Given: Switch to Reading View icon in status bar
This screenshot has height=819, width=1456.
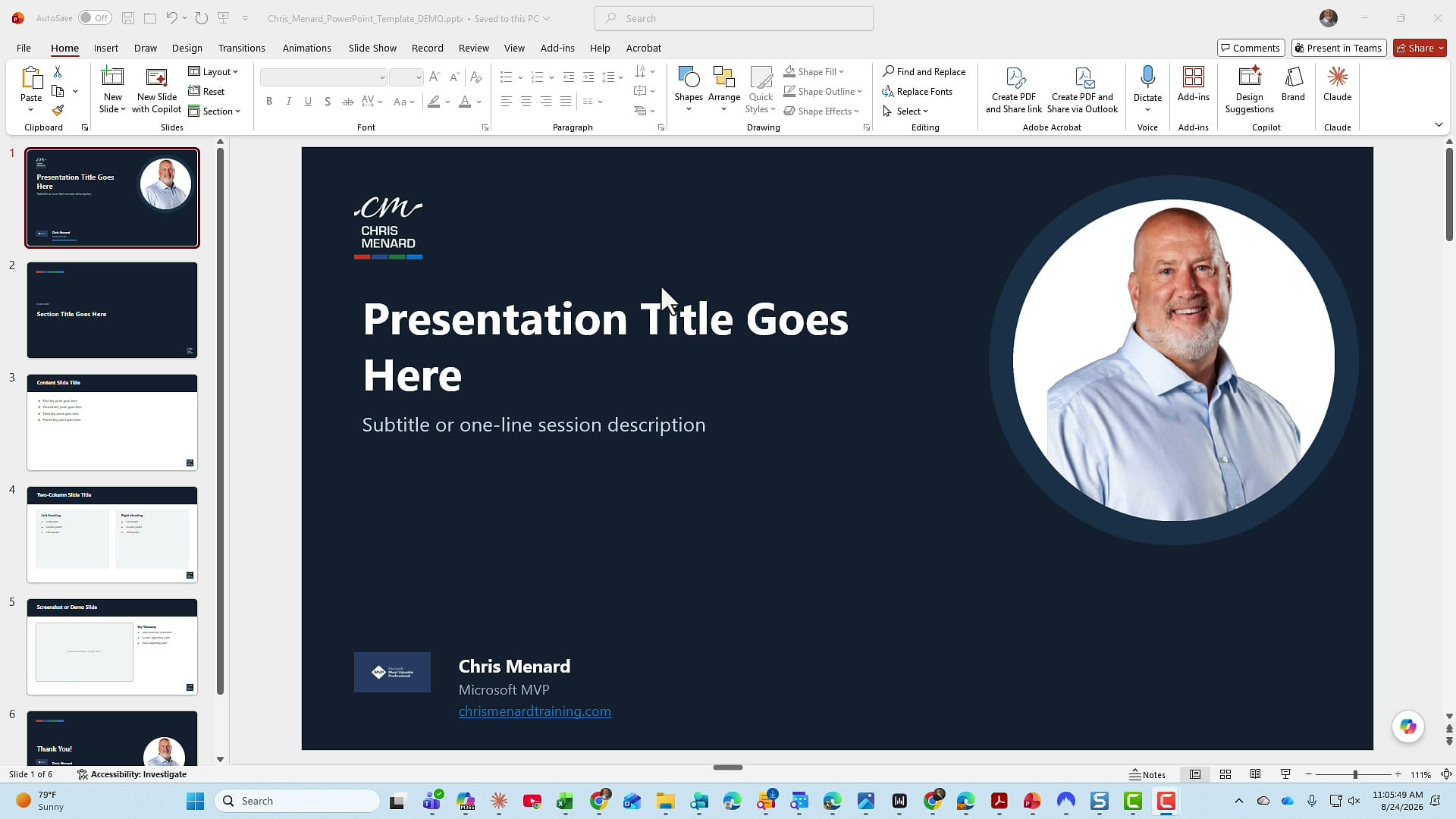Looking at the screenshot, I should click(1255, 774).
